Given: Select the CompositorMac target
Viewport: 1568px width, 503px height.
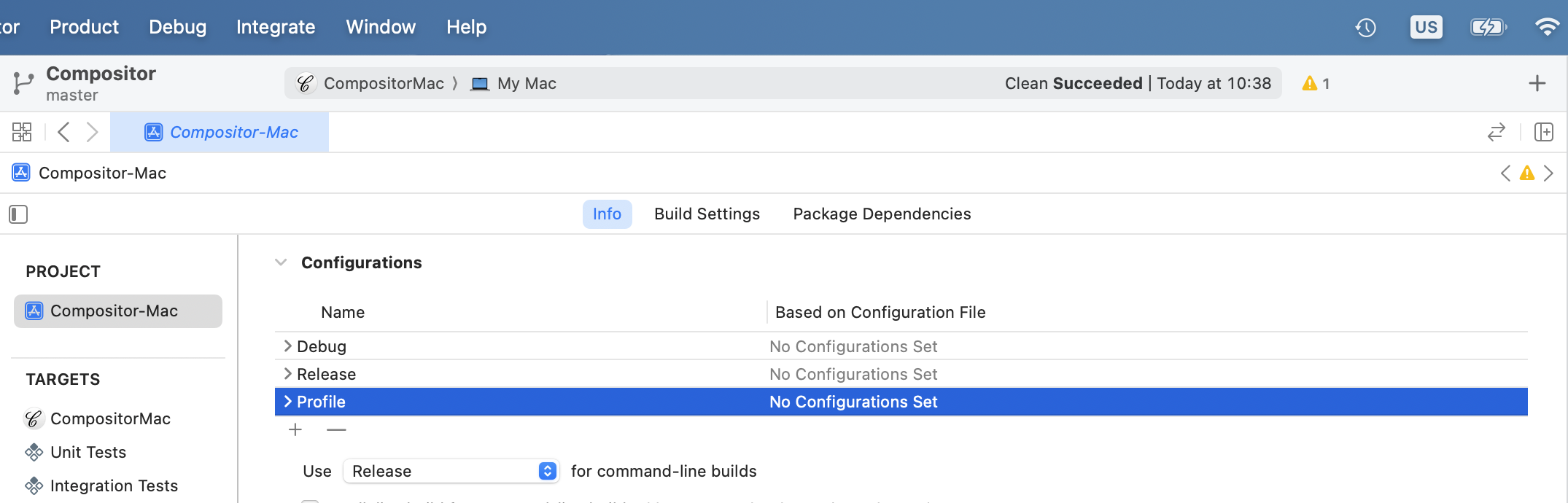Looking at the screenshot, I should (110, 418).
